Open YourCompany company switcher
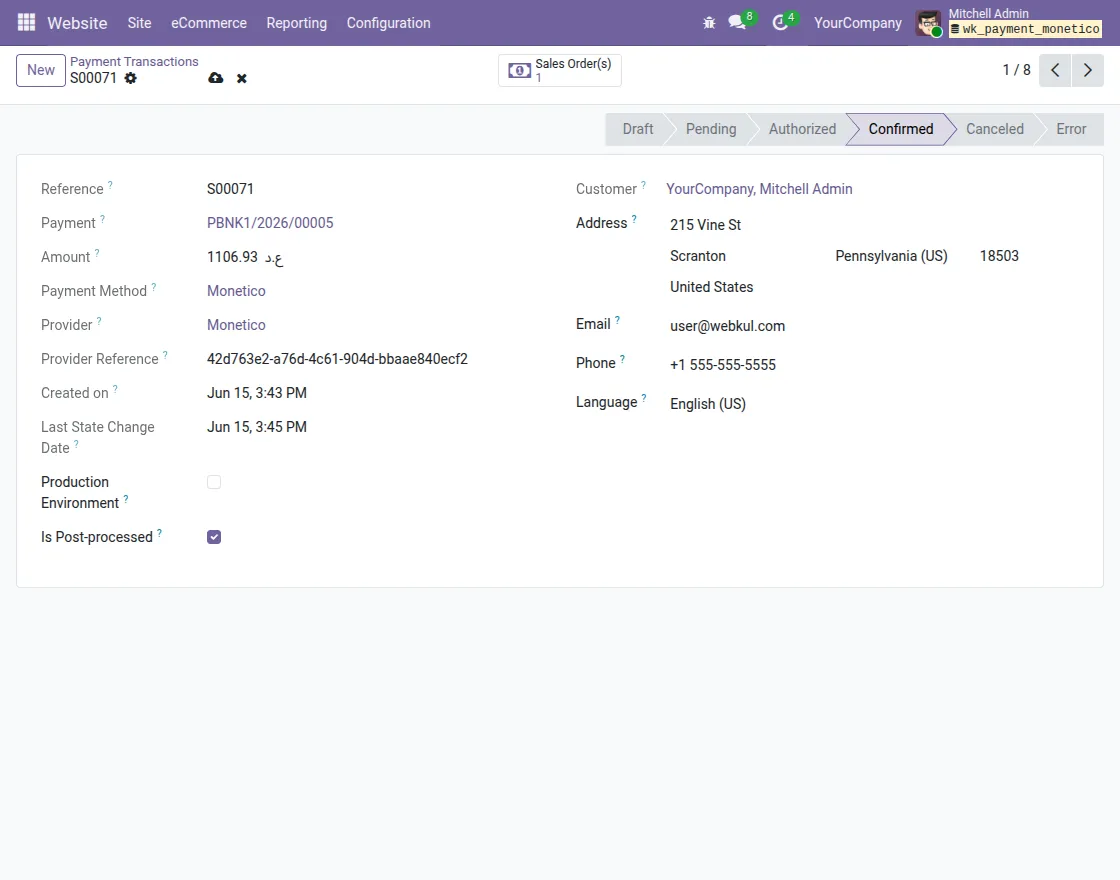The height and width of the screenshot is (880, 1120). coord(857,23)
